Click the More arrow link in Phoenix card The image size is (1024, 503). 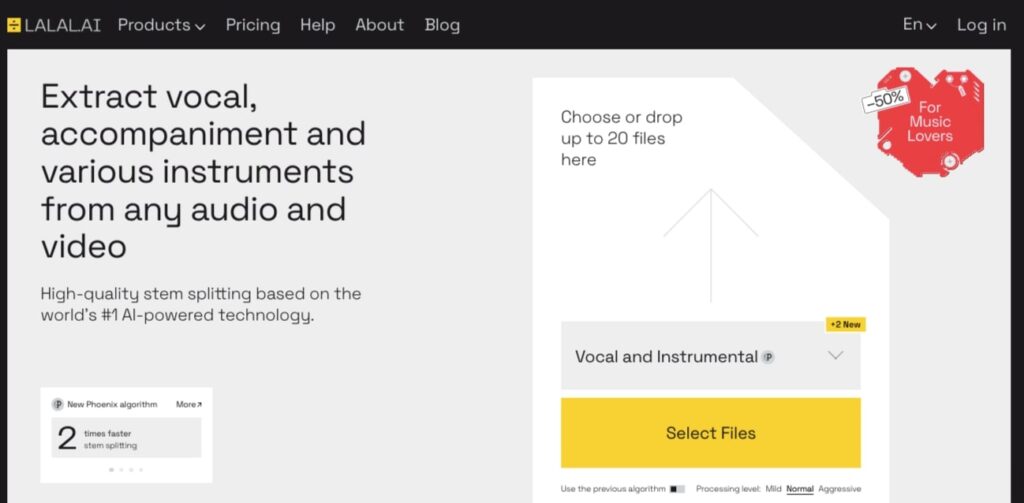click(189, 404)
